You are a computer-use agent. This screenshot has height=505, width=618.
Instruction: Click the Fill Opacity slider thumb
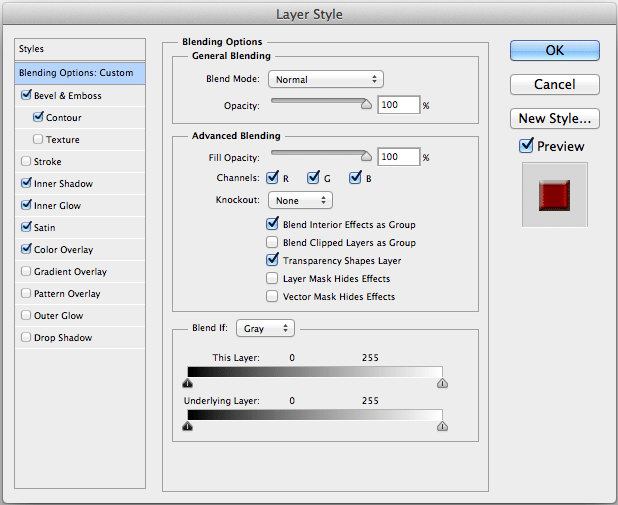(x=366, y=156)
